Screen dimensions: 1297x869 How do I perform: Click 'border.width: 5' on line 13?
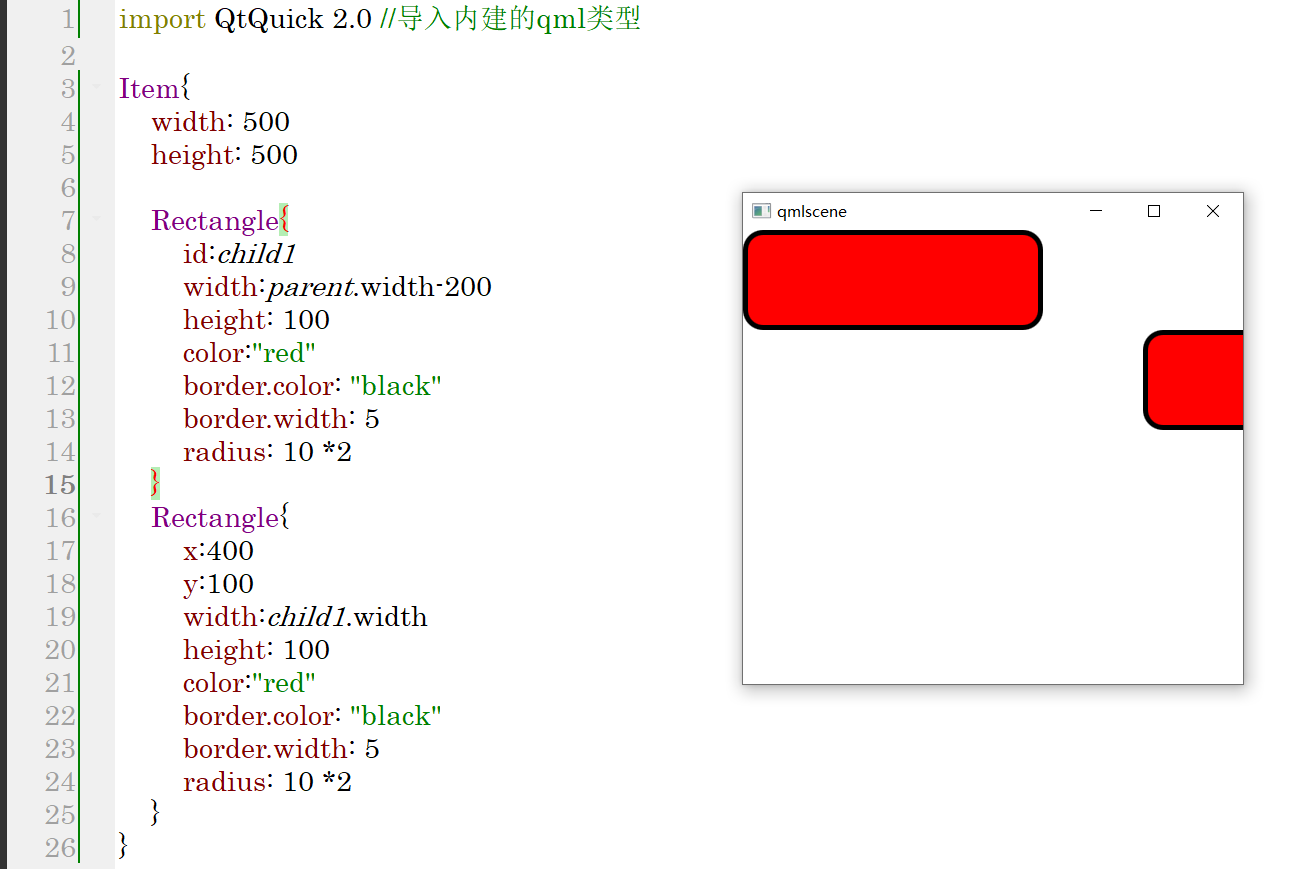(x=281, y=419)
